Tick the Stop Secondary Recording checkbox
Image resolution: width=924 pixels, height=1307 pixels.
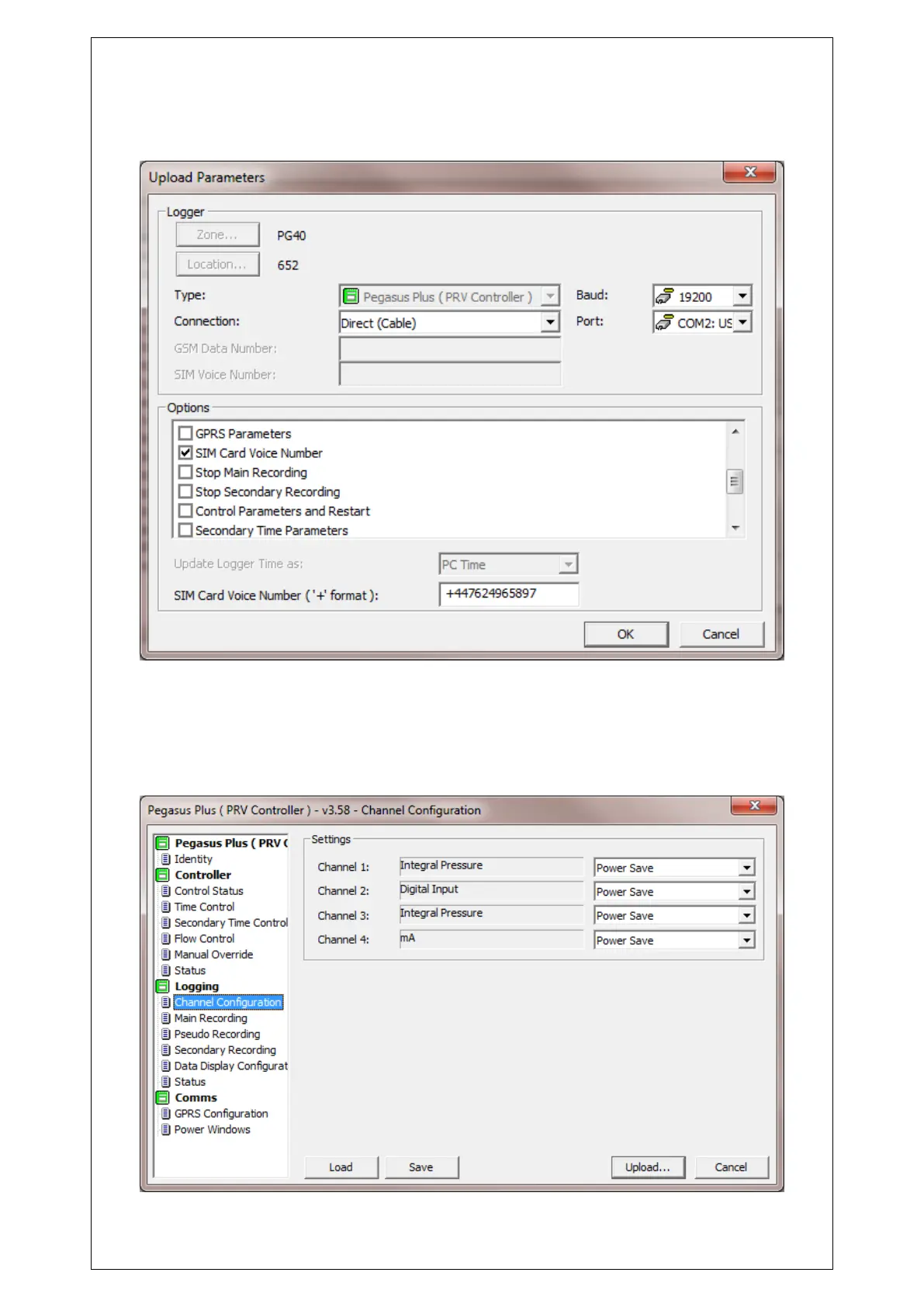[185, 491]
